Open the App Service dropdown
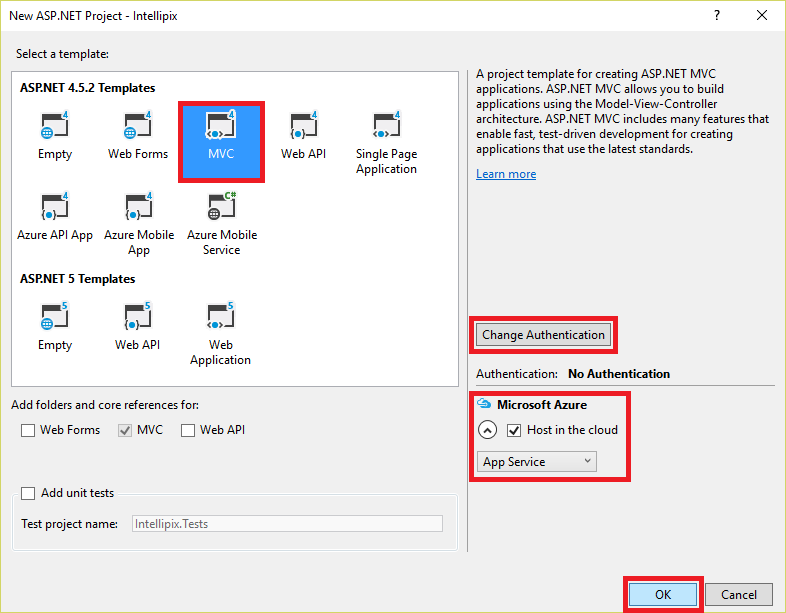Viewport: 786px width, 613px height. [536, 462]
